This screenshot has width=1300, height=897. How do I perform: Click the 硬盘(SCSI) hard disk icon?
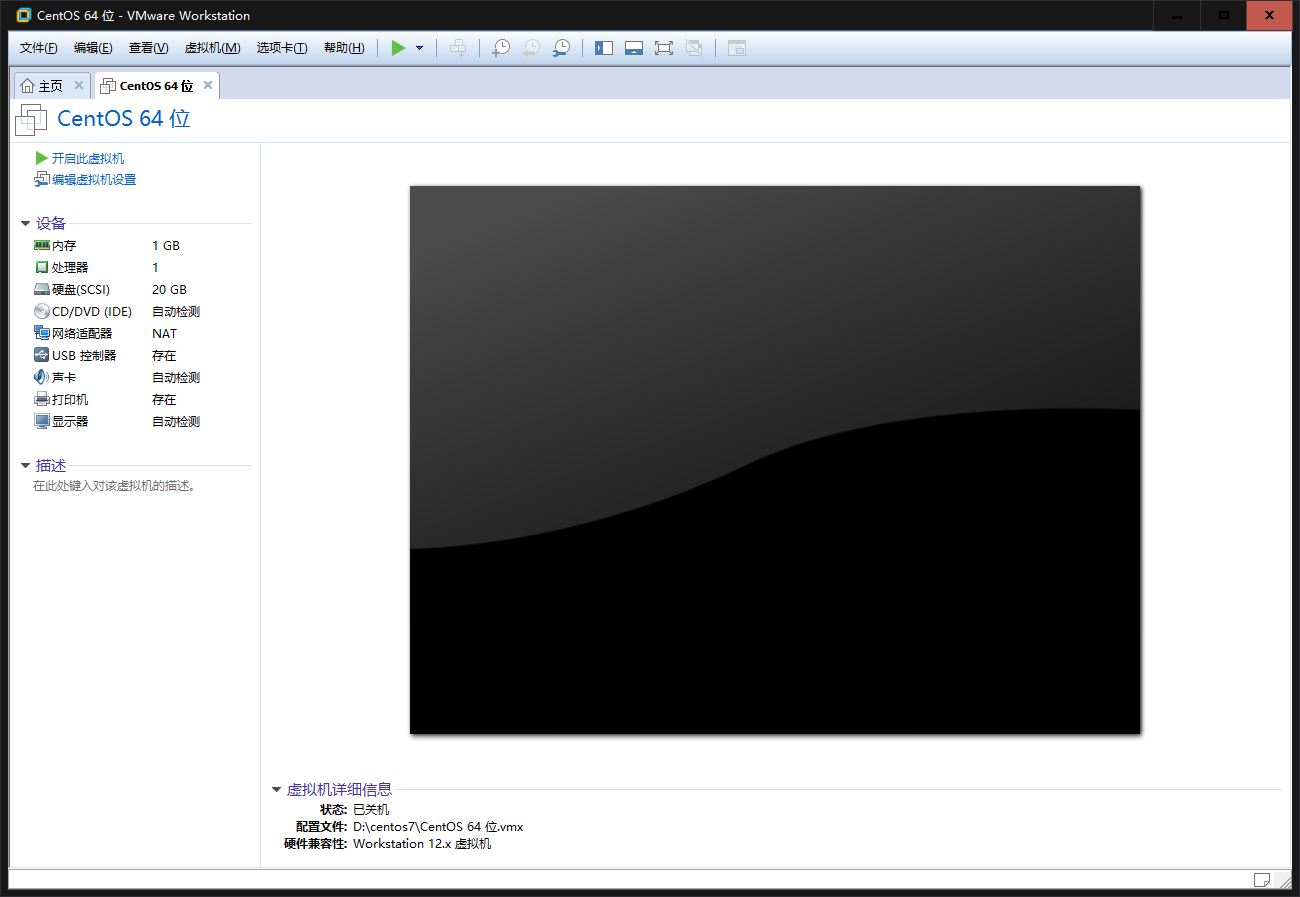pyautogui.click(x=42, y=289)
